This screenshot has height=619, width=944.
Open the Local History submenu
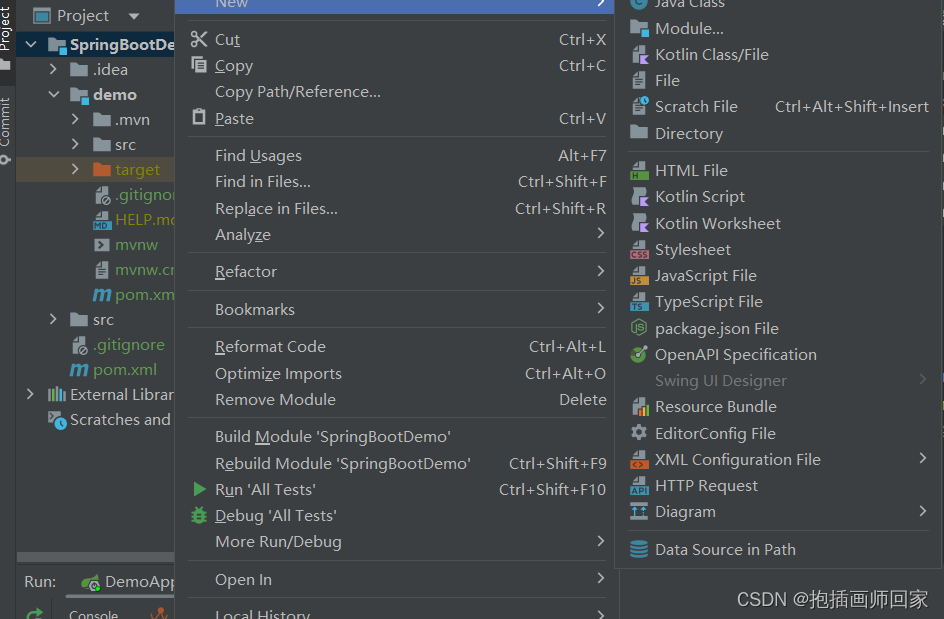coord(397,611)
